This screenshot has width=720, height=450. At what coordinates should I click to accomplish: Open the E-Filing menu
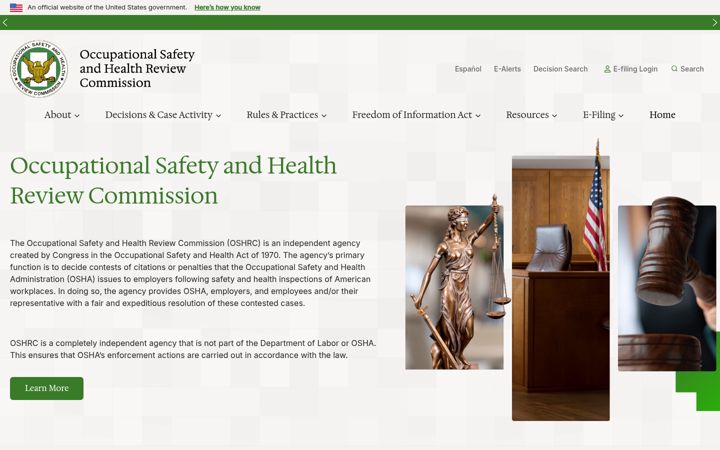click(599, 115)
